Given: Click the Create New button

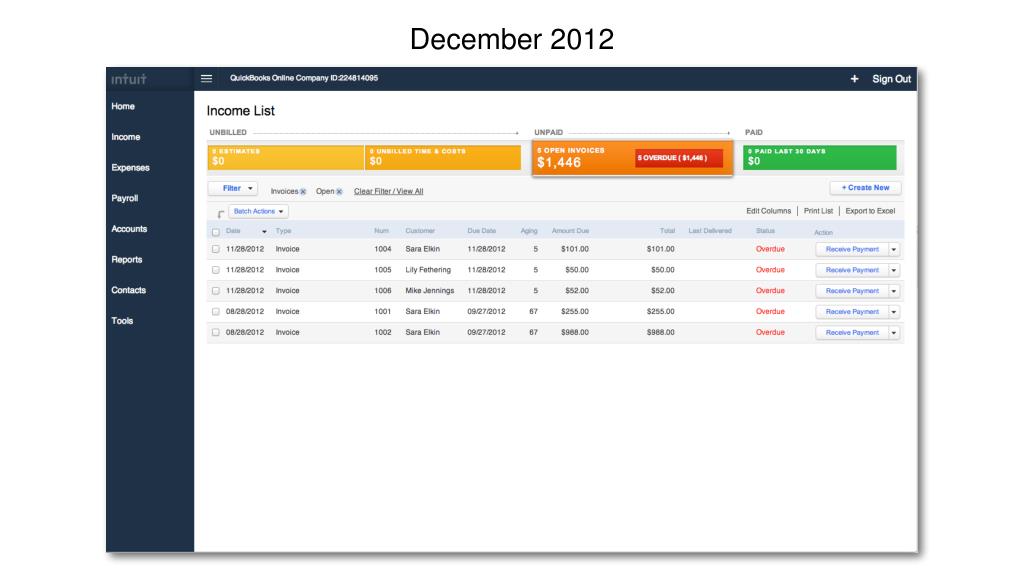Looking at the screenshot, I should [865, 188].
